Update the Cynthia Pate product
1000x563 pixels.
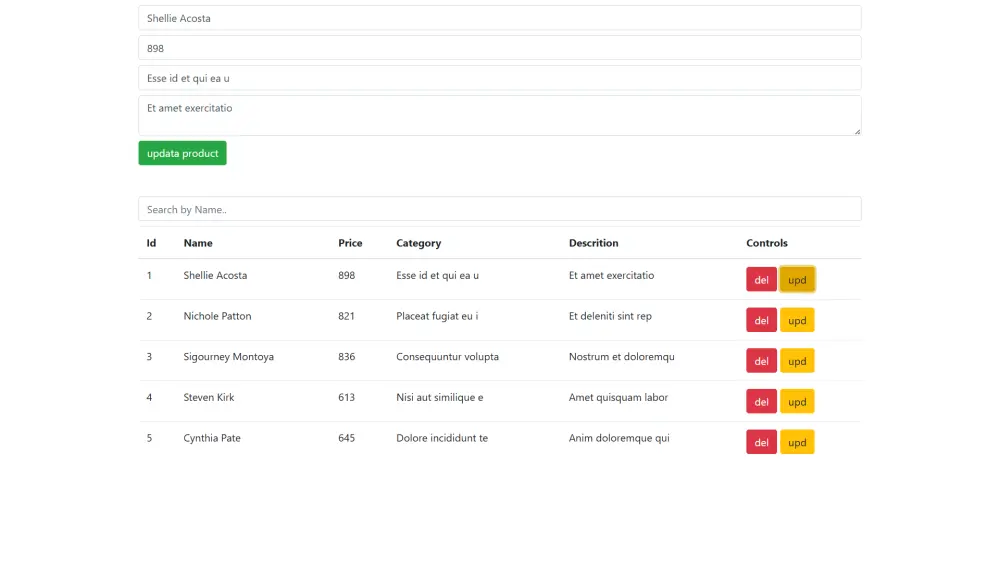pyautogui.click(x=797, y=442)
